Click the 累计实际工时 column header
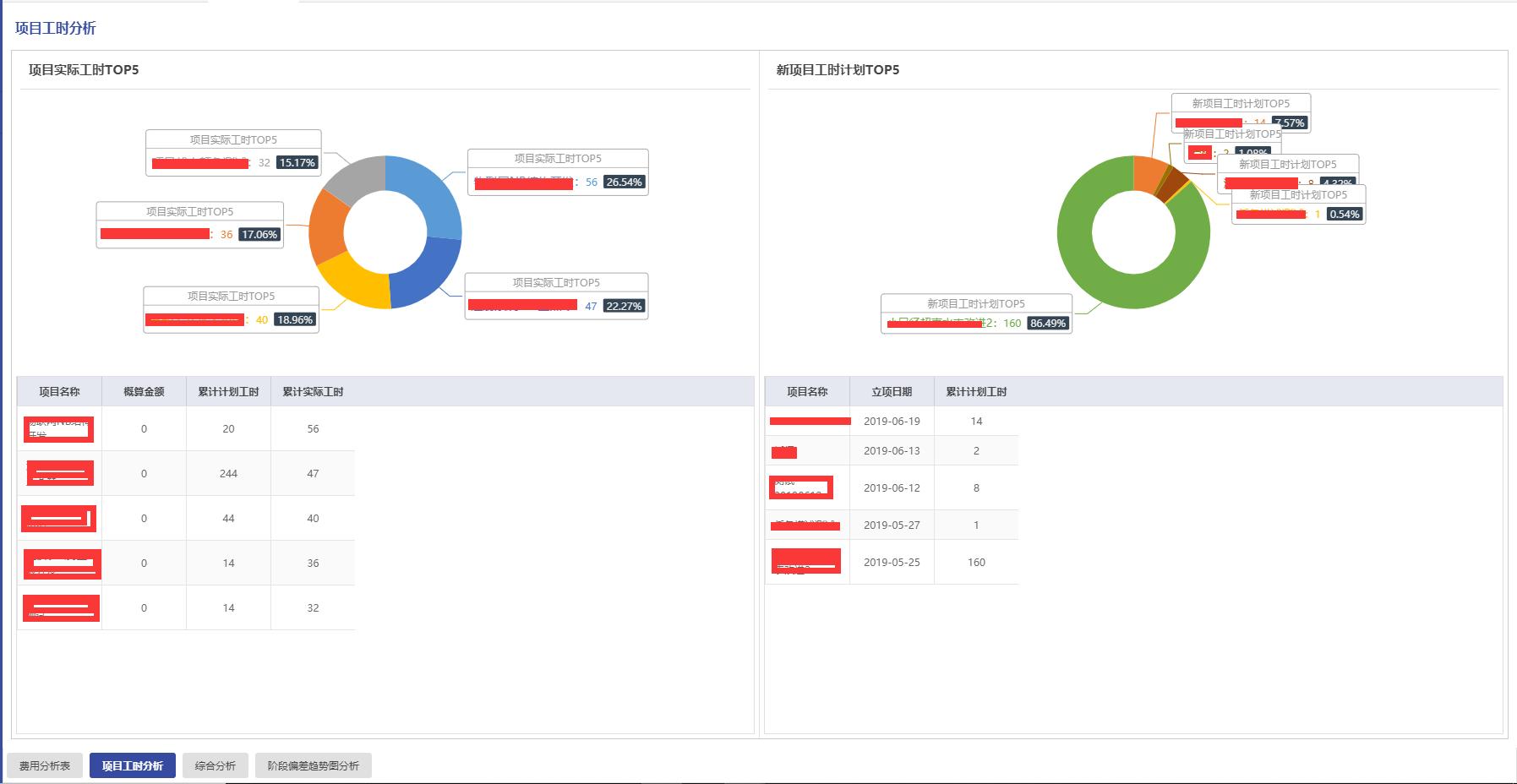Viewport: 1517px width, 784px height. pyautogui.click(x=313, y=392)
